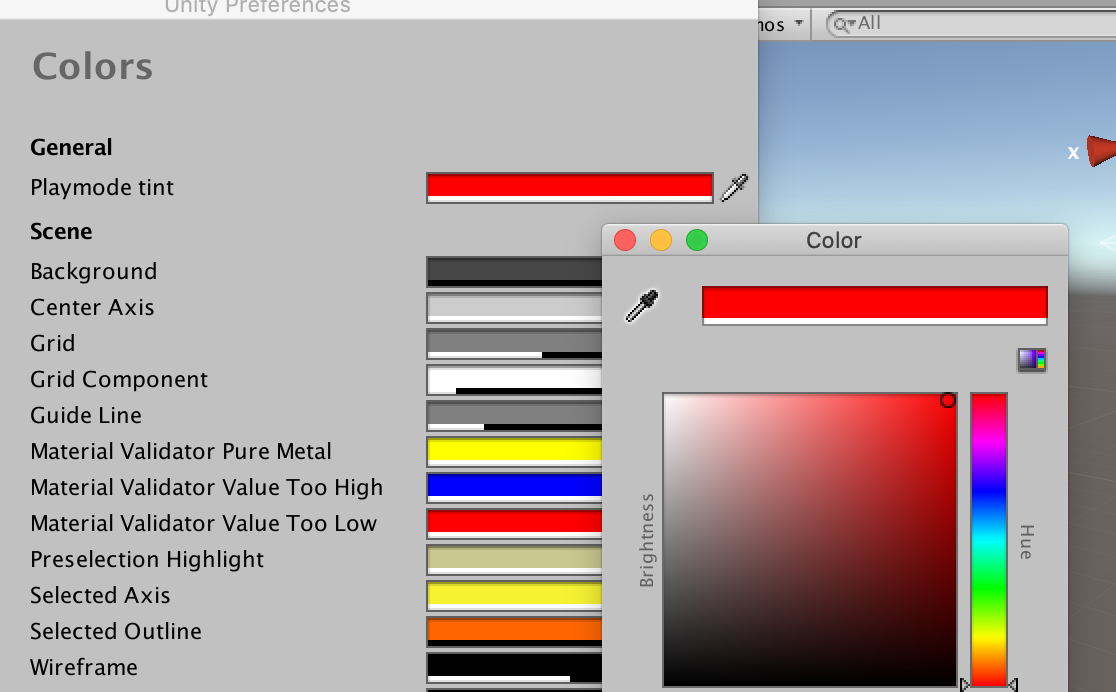Click the red X axis cone gizmo
Image resolution: width=1116 pixels, height=692 pixels.
point(1101,151)
